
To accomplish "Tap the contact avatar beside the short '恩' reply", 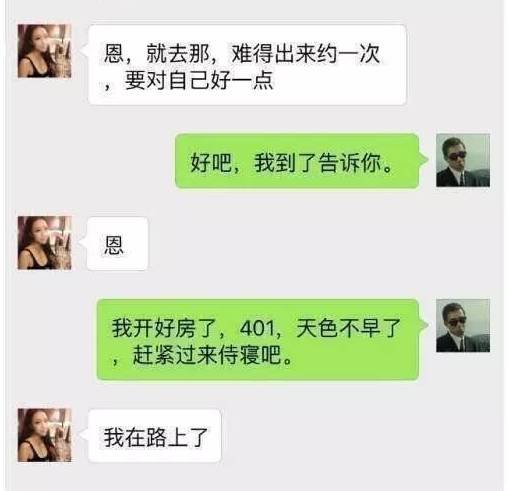I will click(44, 243).
